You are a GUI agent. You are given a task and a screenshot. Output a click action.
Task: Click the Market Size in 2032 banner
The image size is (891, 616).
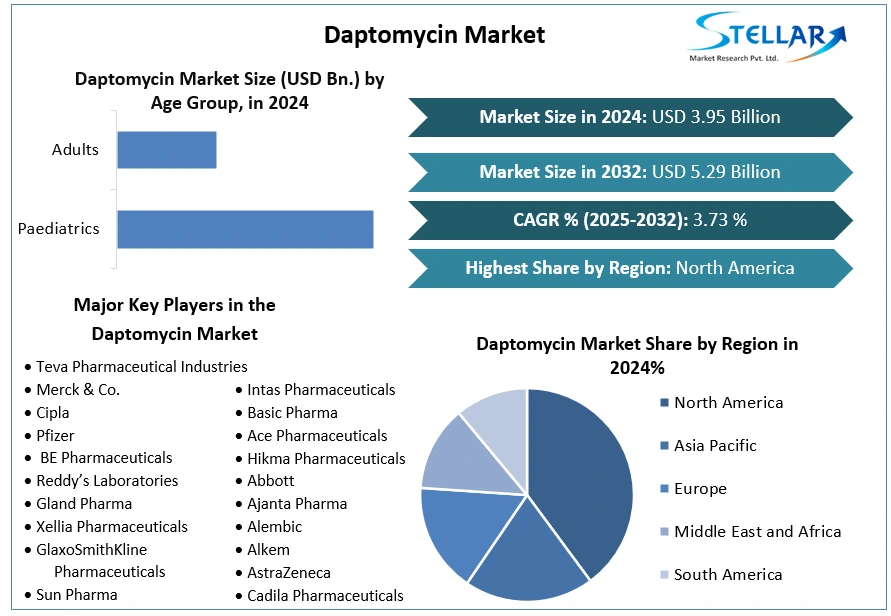point(630,172)
